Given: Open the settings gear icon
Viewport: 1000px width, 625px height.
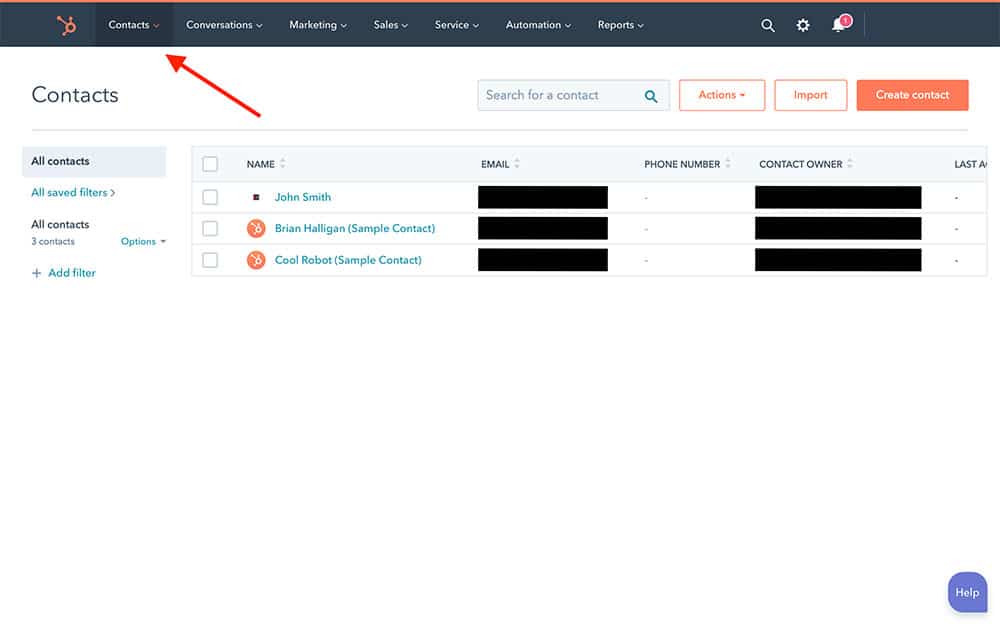Looking at the screenshot, I should [x=803, y=25].
